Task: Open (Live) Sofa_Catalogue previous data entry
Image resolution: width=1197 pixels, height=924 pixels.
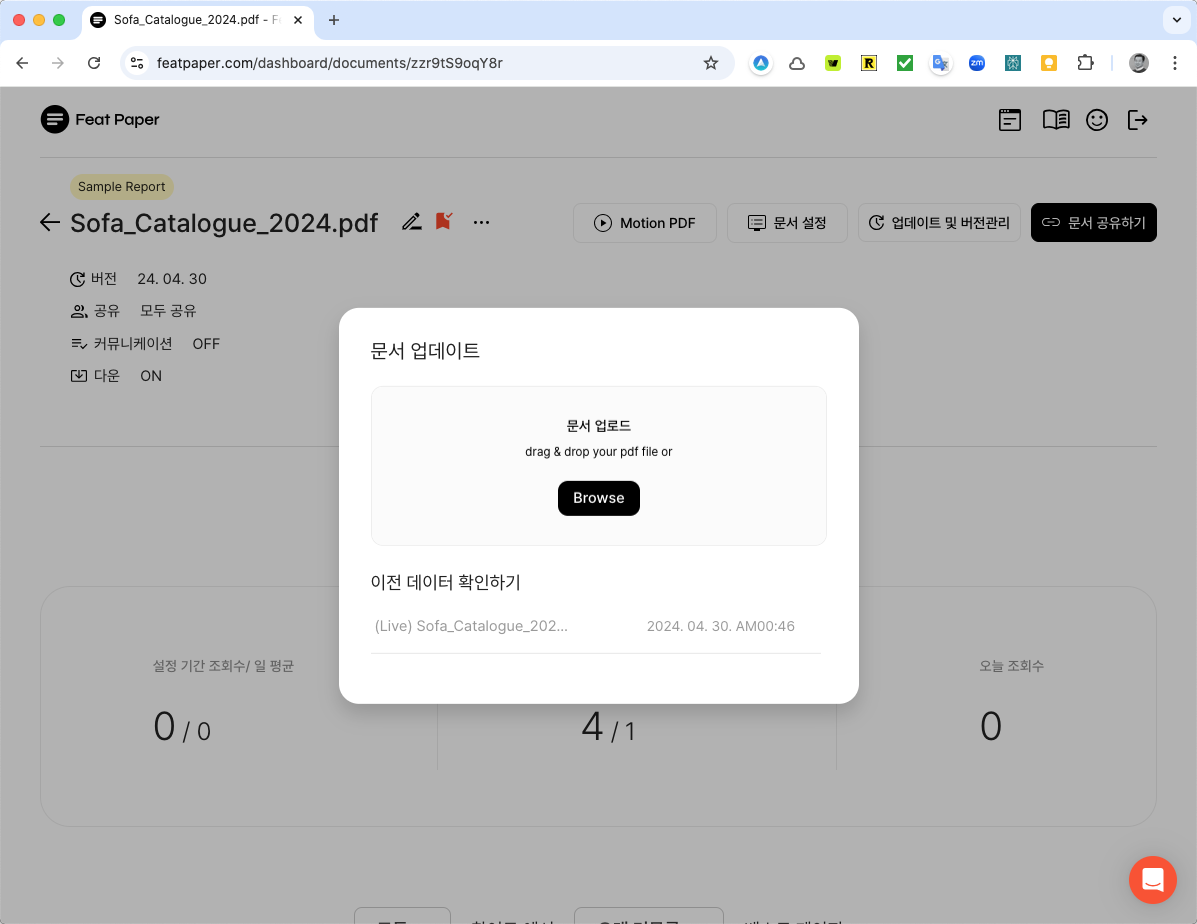Action: (471, 625)
